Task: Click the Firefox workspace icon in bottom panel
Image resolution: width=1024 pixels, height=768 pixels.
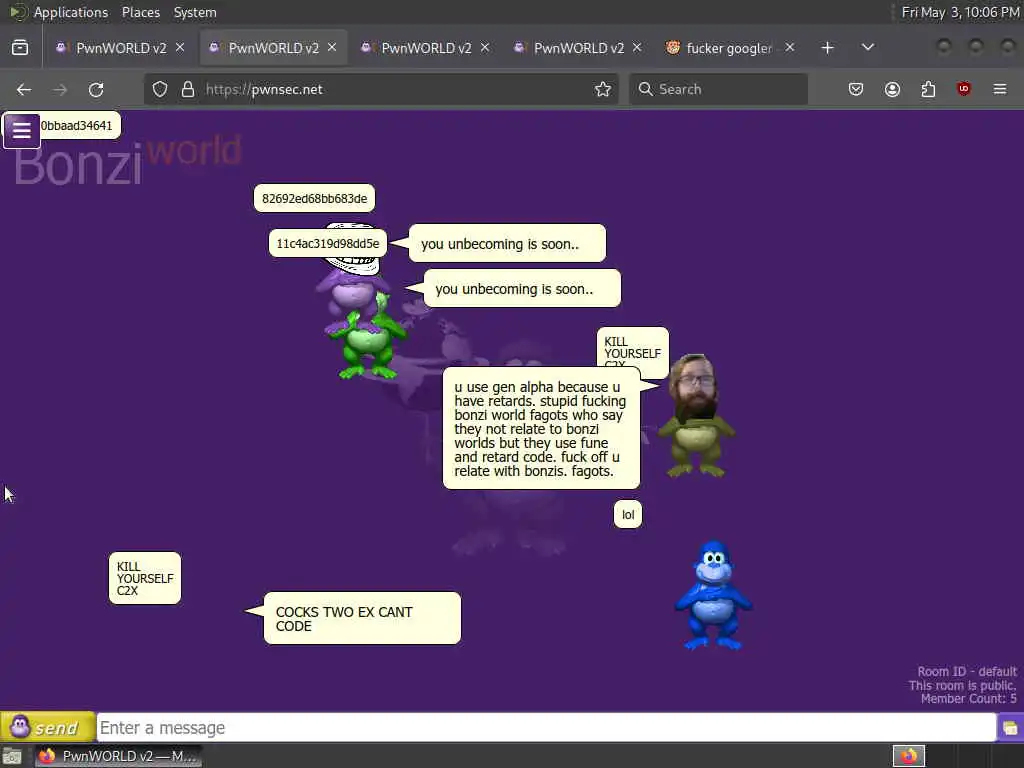Action: (x=909, y=756)
